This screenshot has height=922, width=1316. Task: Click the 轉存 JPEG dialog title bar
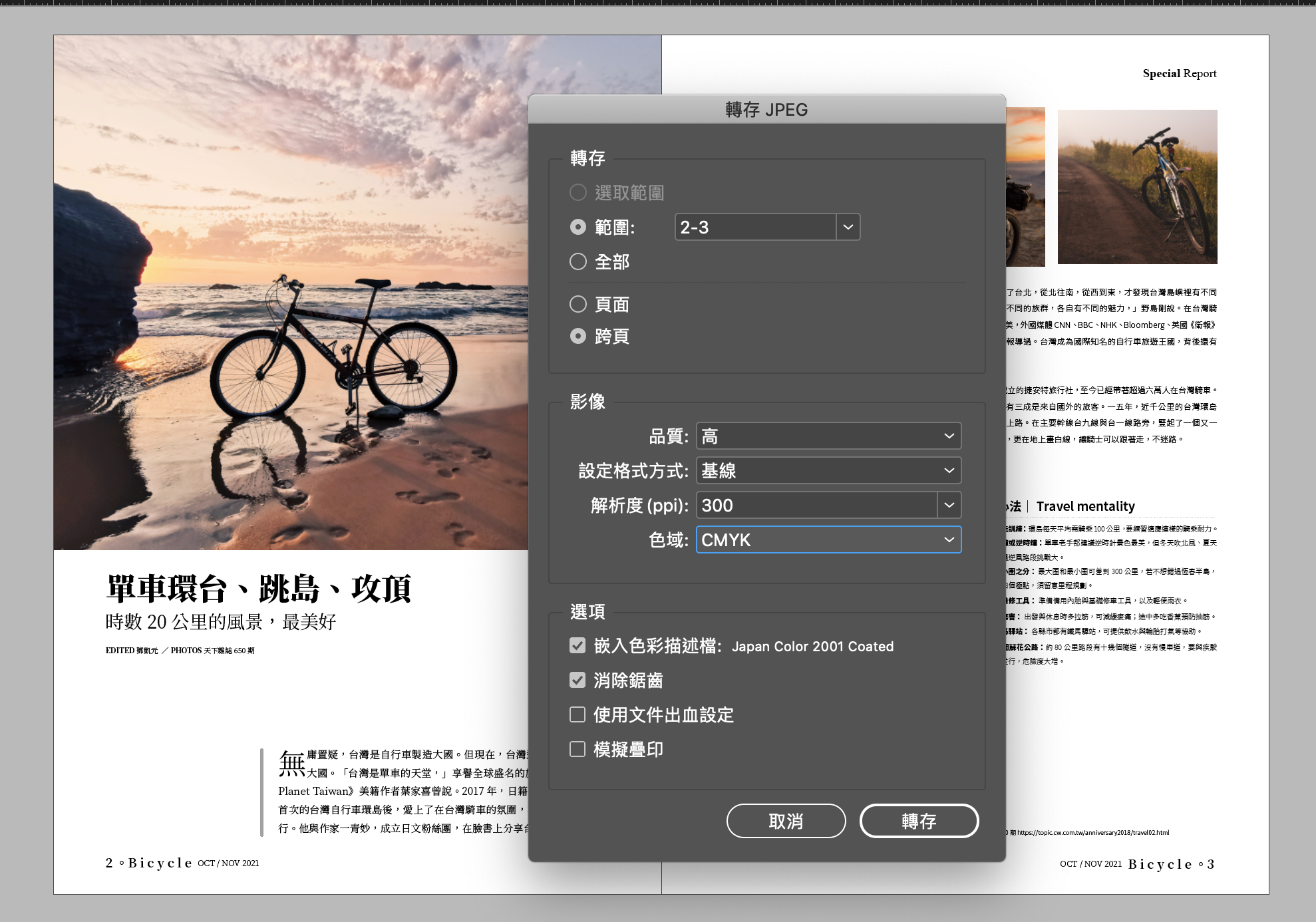pos(766,110)
